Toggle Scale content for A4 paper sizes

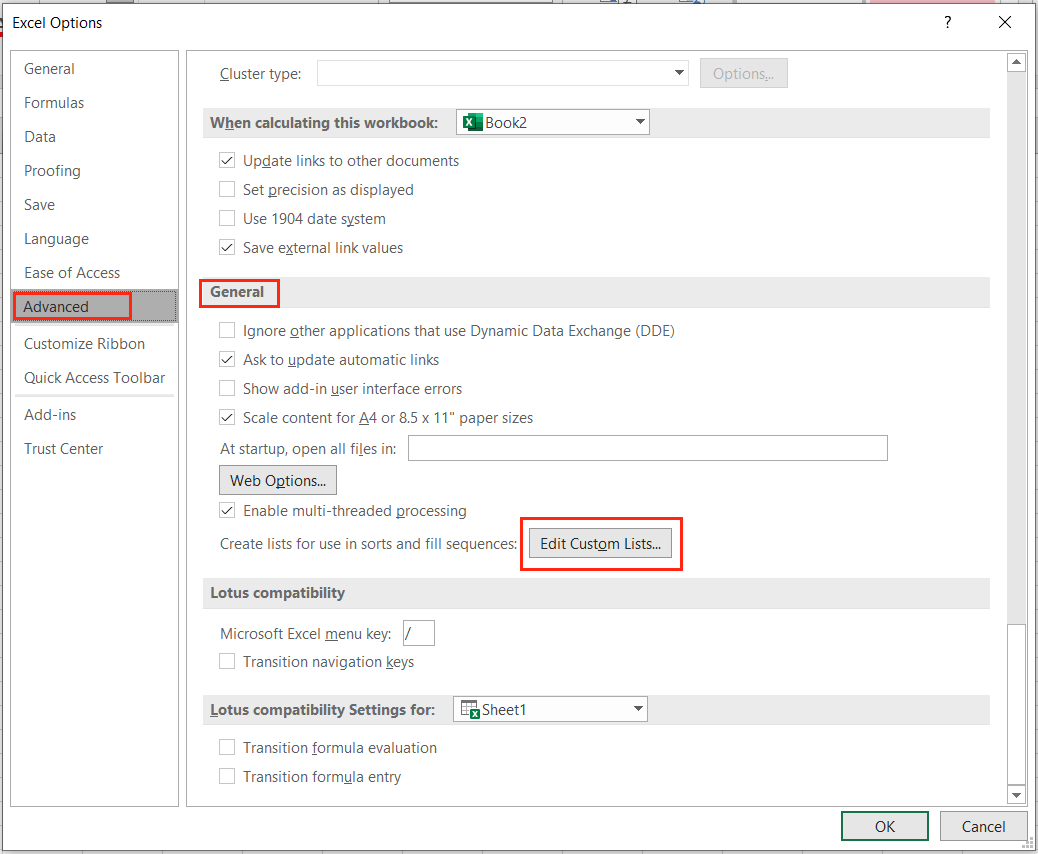pos(227,418)
